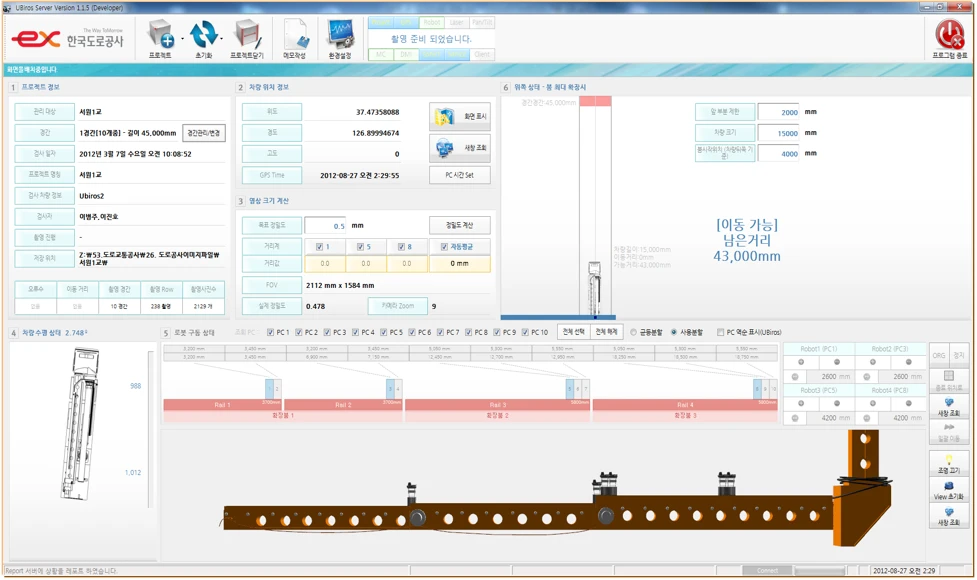The width and height of the screenshot is (977, 580).
Task: Click the Robot status indicator tab
Action: pos(432,22)
